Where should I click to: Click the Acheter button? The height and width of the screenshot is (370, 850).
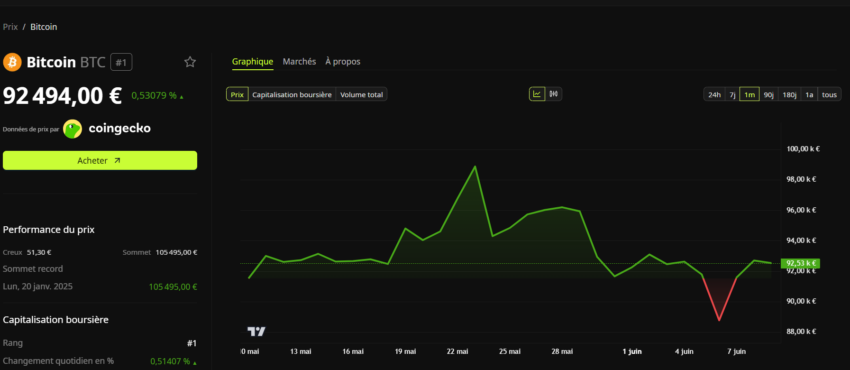(100, 160)
